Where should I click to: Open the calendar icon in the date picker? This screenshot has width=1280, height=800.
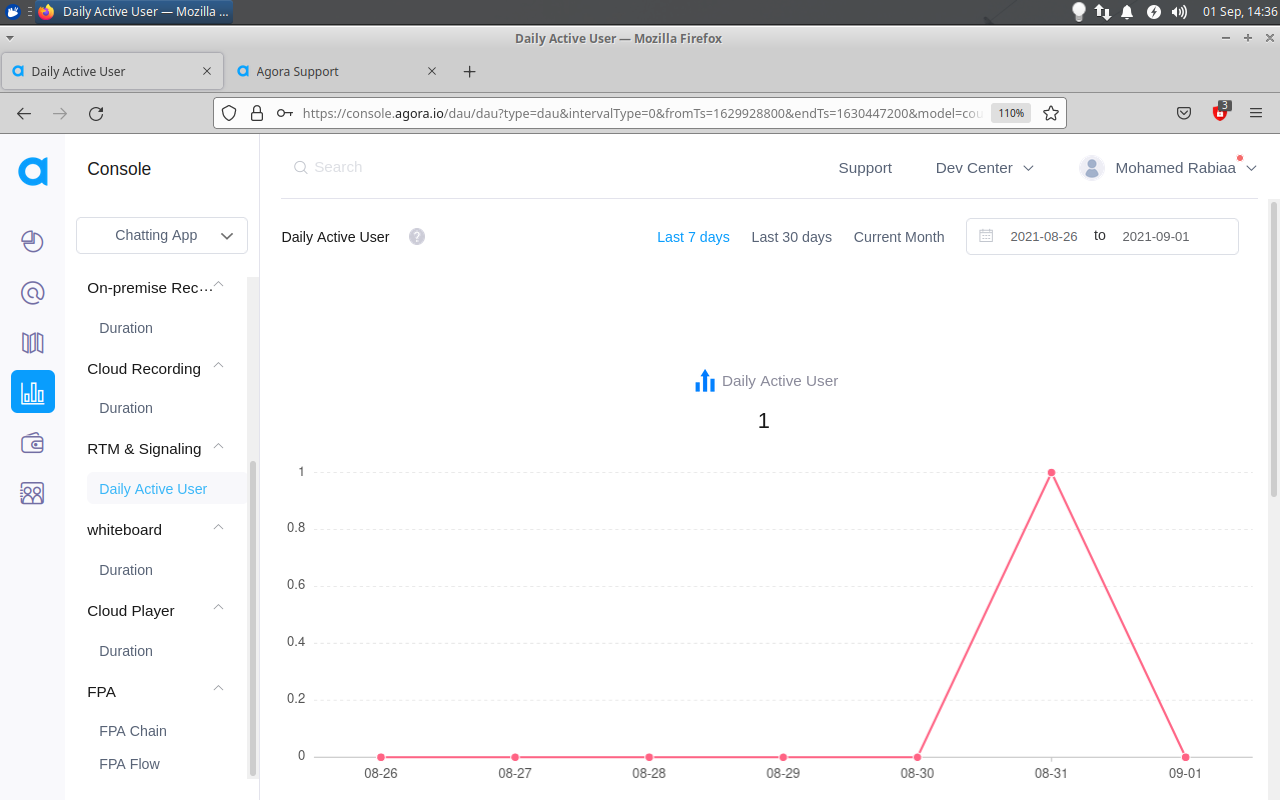tap(986, 236)
